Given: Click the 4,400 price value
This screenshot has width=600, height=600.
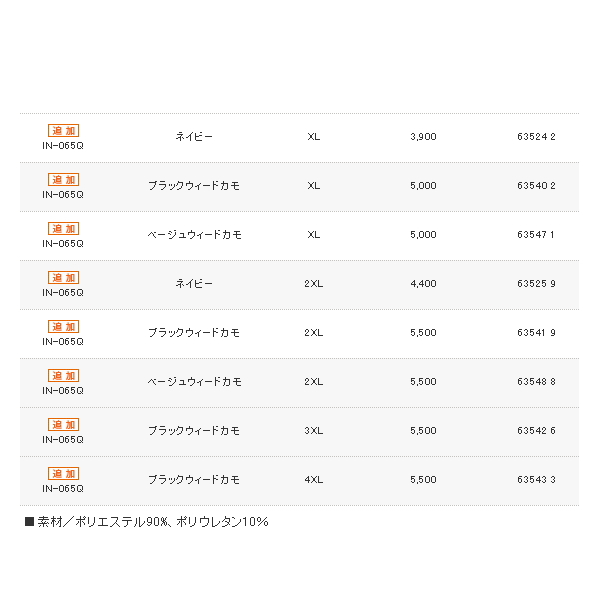Looking at the screenshot, I should coord(423,284).
